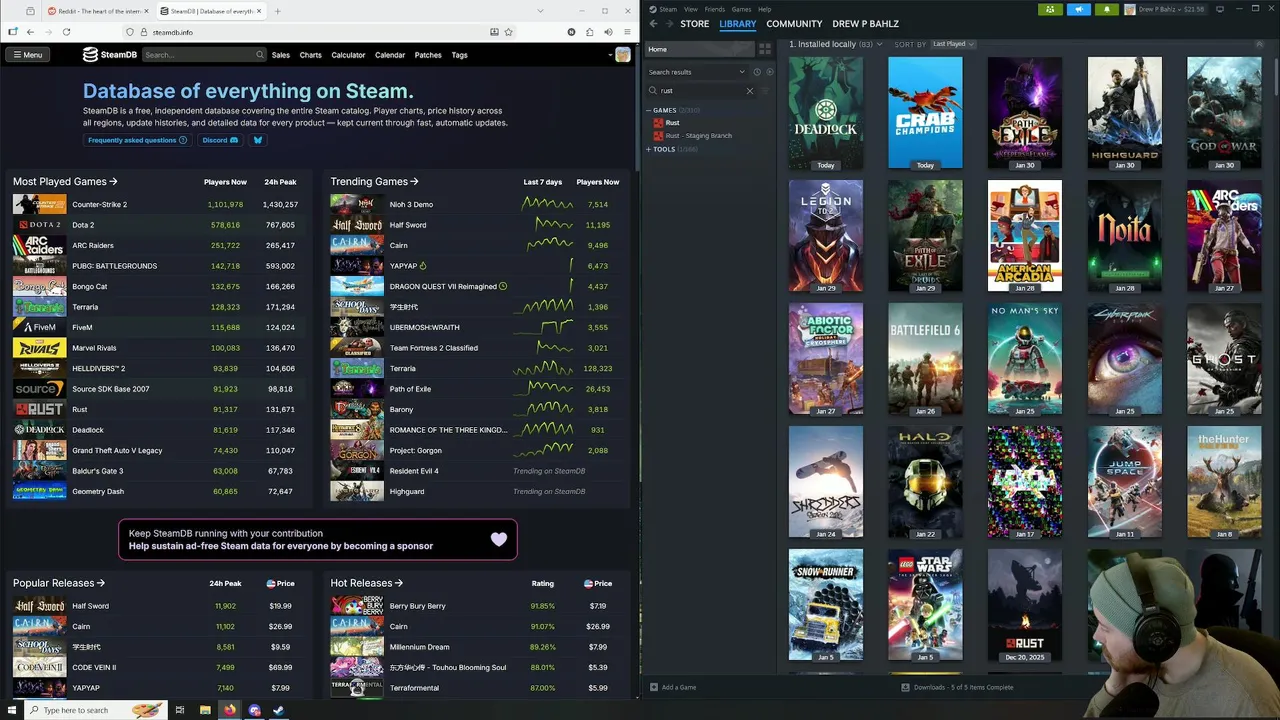Viewport: 1280px width, 720px height.
Task: Open the Last Played sort dropdown
Action: (x=953, y=44)
